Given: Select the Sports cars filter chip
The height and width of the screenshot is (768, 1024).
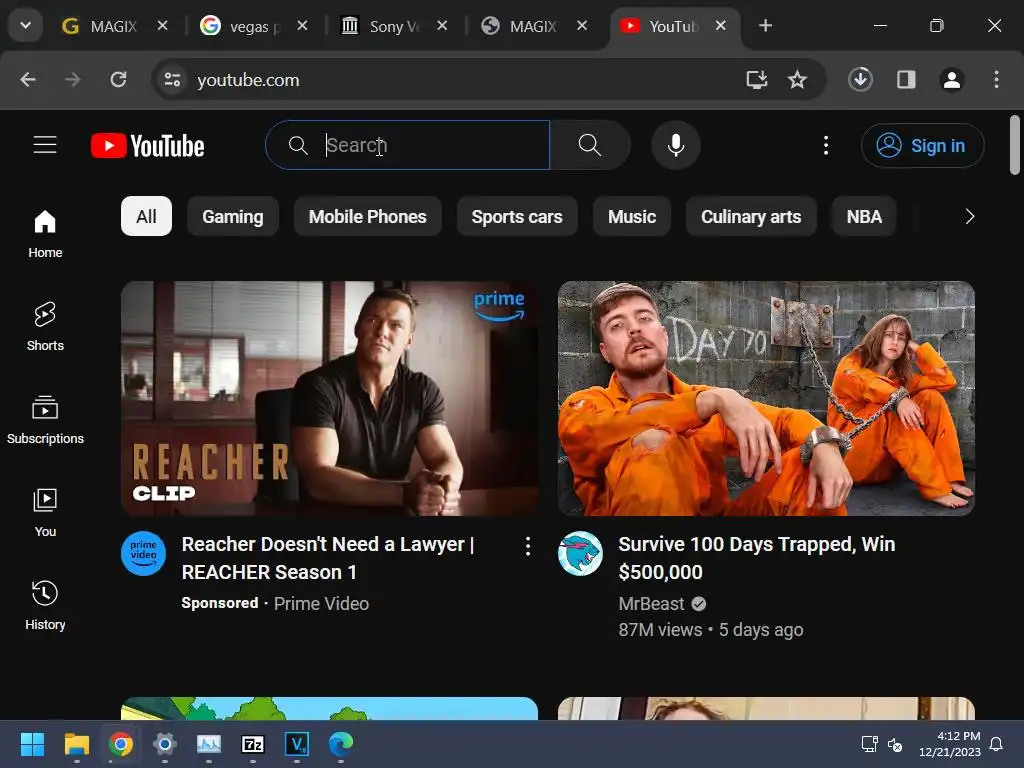Looking at the screenshot, I should tap(517, 216).
